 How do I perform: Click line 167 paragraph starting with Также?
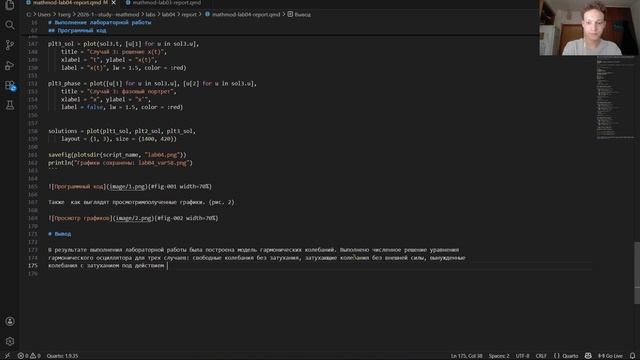point(141,202)
